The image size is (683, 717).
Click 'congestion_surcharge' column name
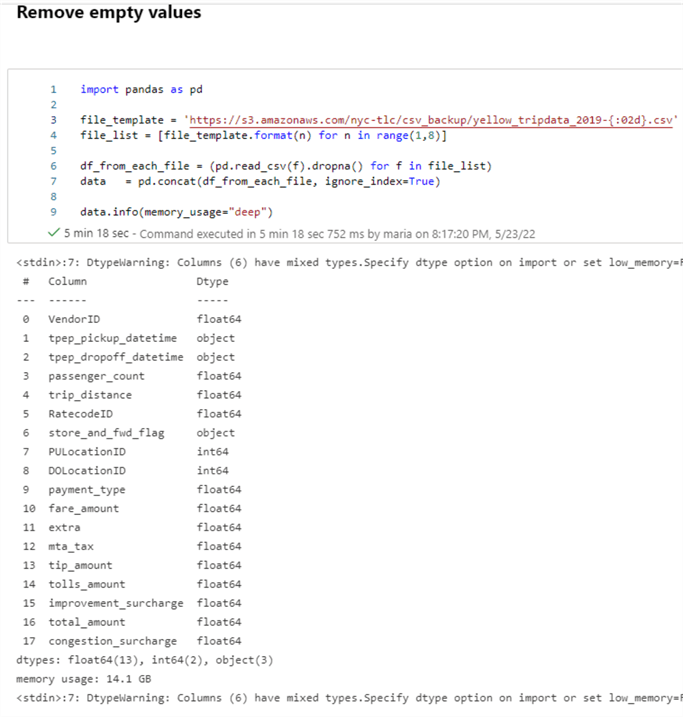[112, 642]
